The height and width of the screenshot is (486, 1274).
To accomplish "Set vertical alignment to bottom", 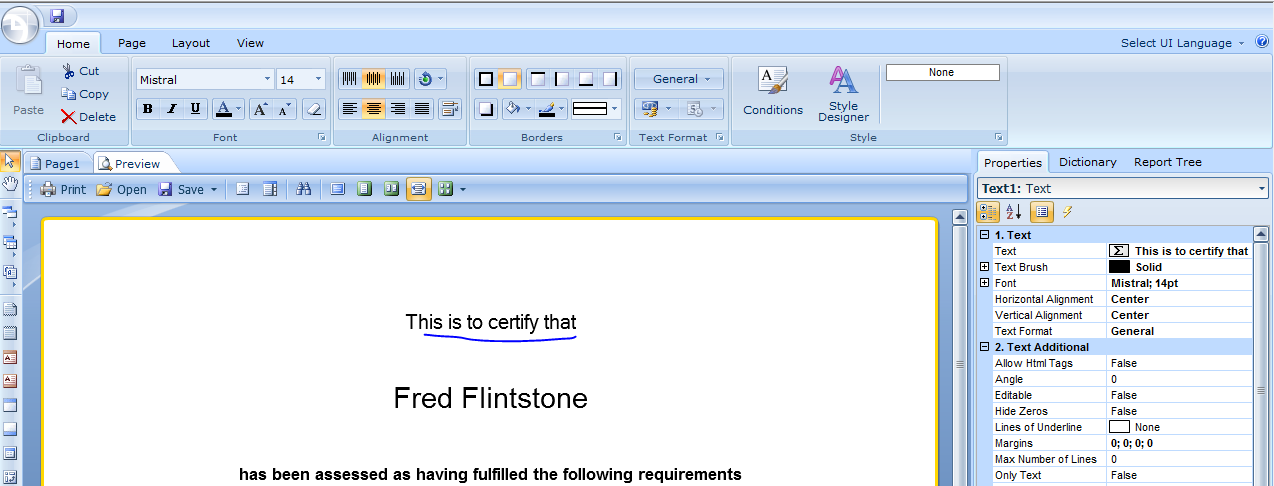I will point(397,79).
